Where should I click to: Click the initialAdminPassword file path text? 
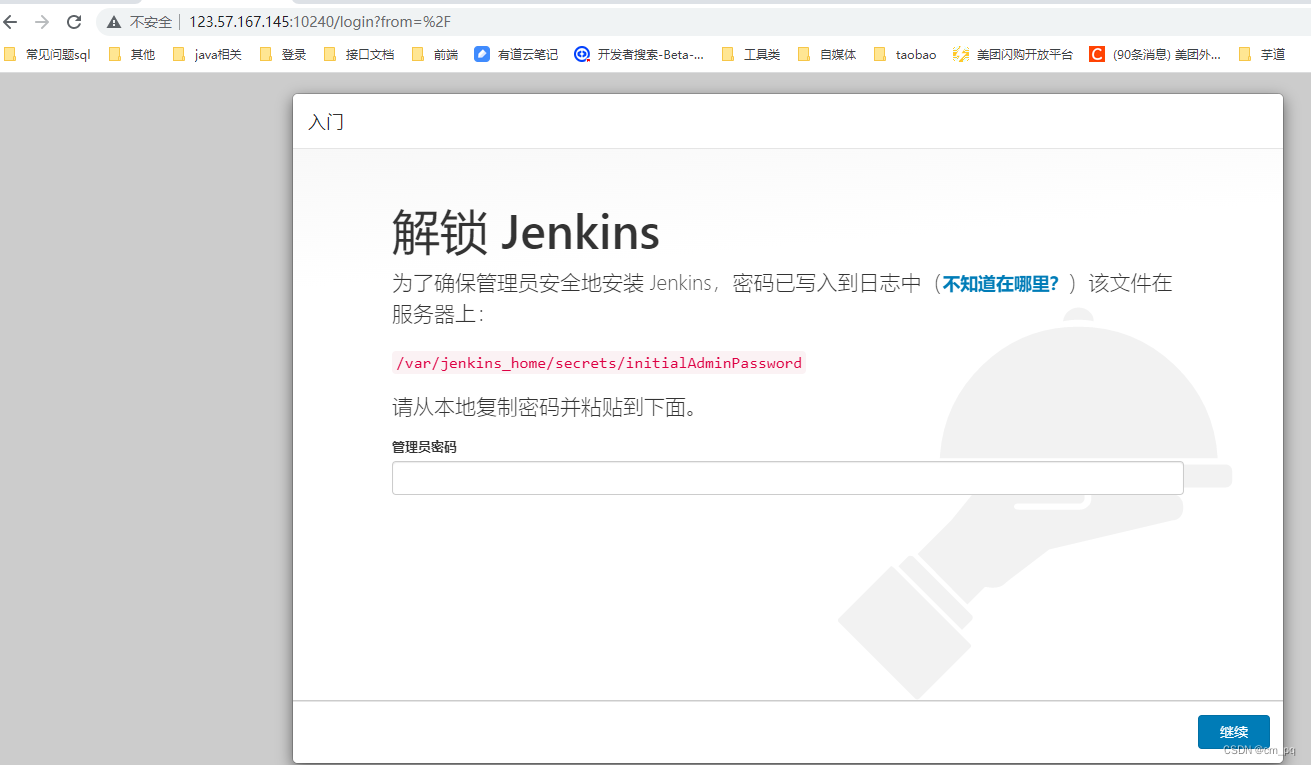[599, 363]
